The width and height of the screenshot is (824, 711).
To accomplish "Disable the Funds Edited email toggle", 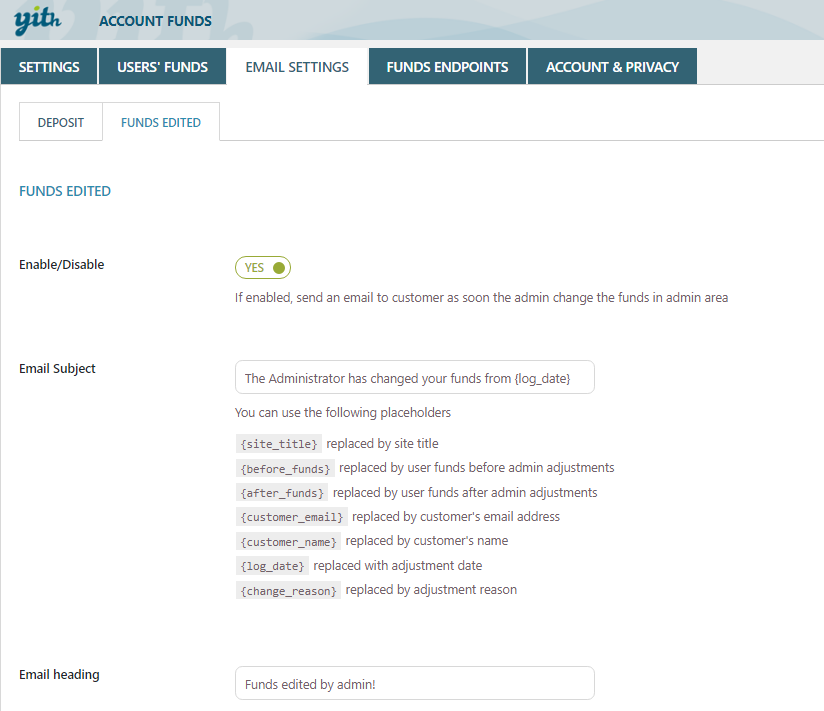I will 263,268.
